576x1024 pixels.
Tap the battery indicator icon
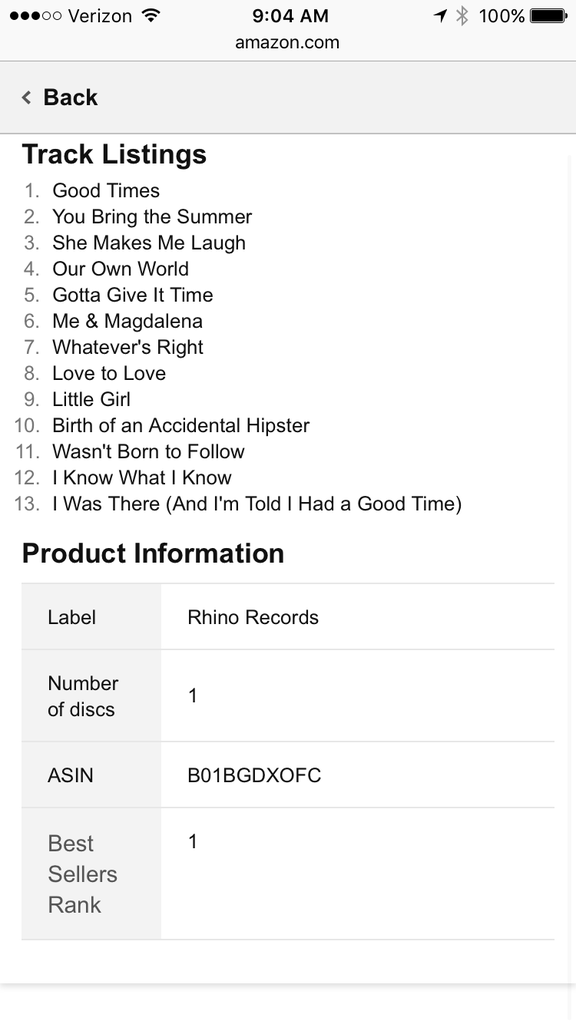click(549, 16)
